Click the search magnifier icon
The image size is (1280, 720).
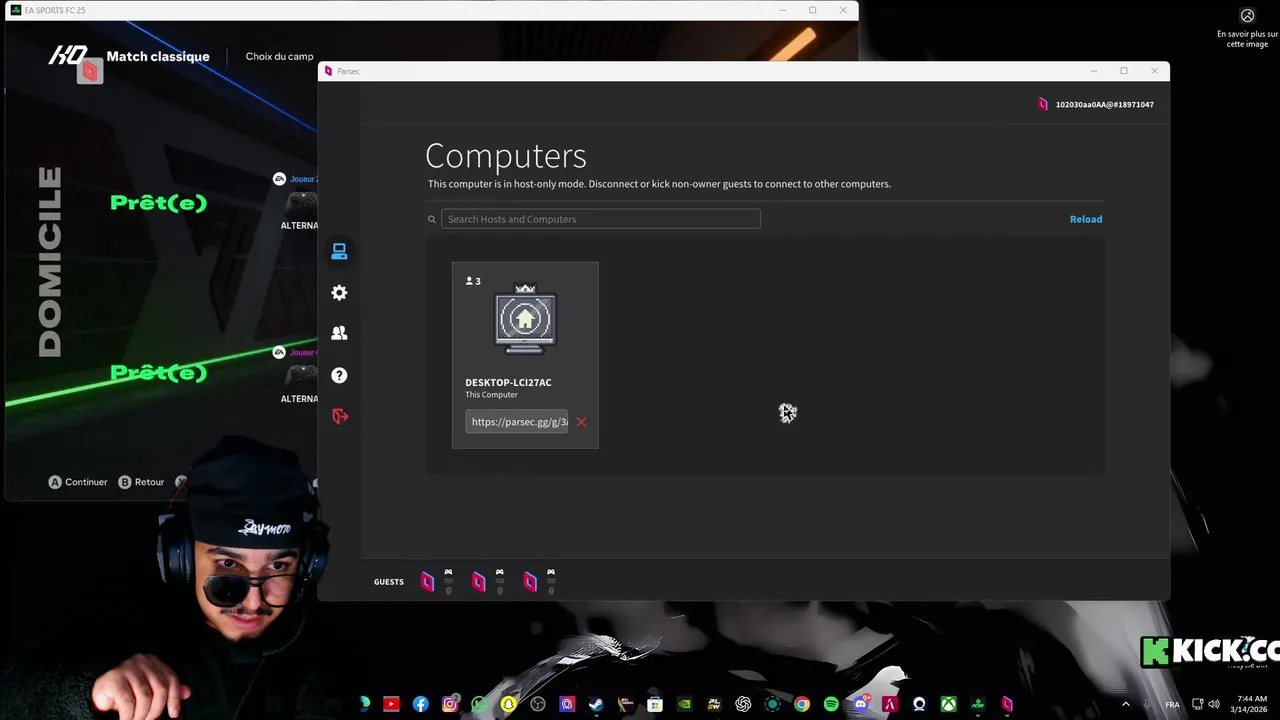tap(432, 219)
